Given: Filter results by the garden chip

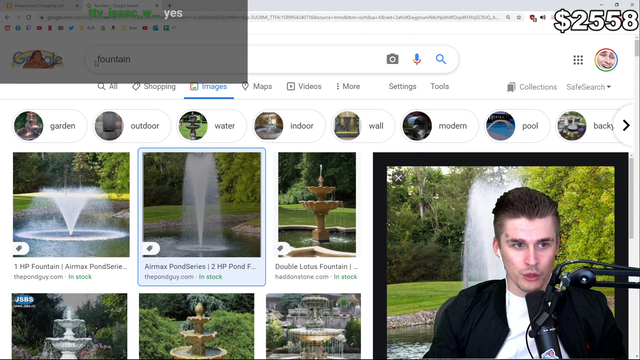Looking at the screenshot, I should pos(49,126).
